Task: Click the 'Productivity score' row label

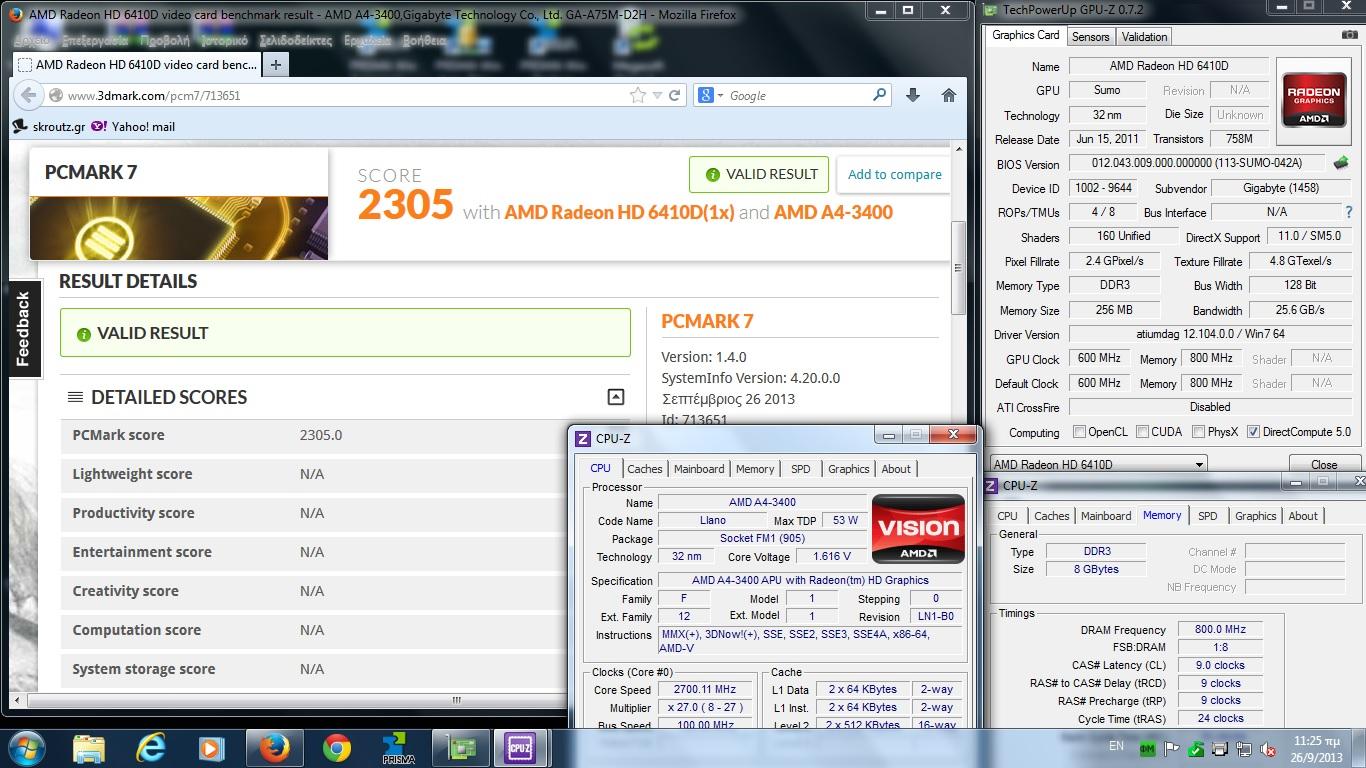Action: point(133,513)
